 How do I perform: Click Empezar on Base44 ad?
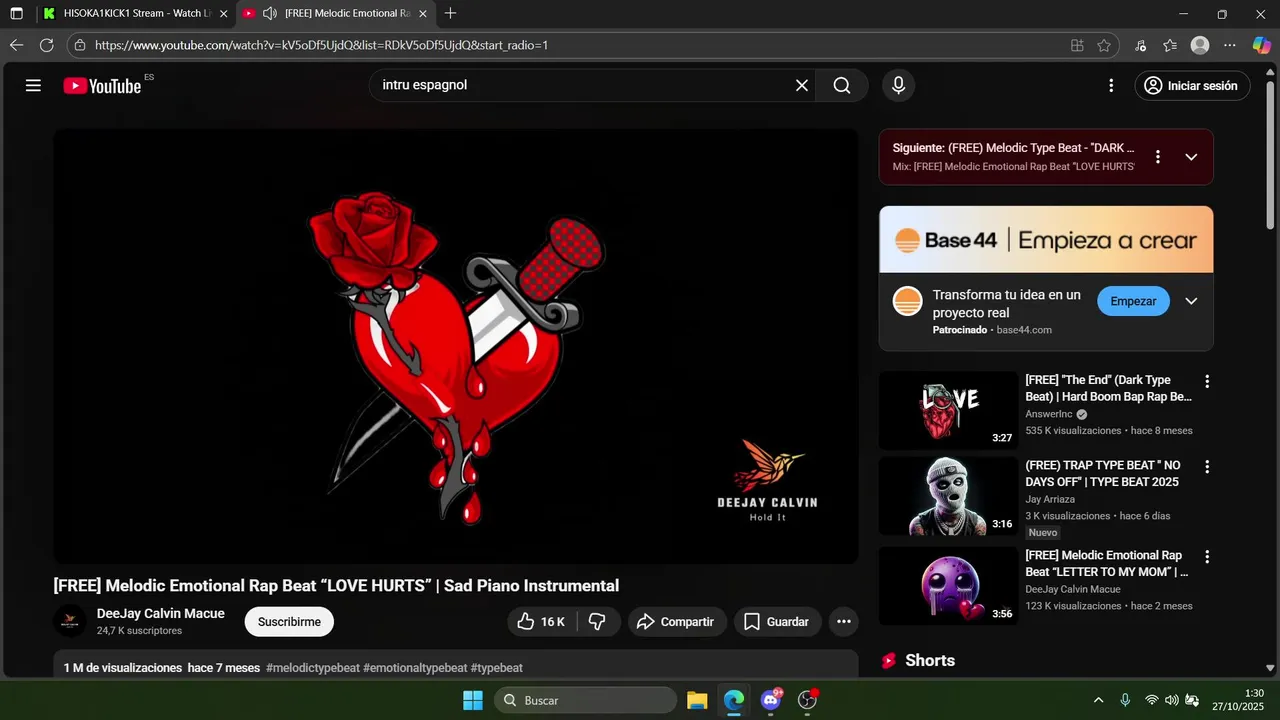tap(1133, 301)
